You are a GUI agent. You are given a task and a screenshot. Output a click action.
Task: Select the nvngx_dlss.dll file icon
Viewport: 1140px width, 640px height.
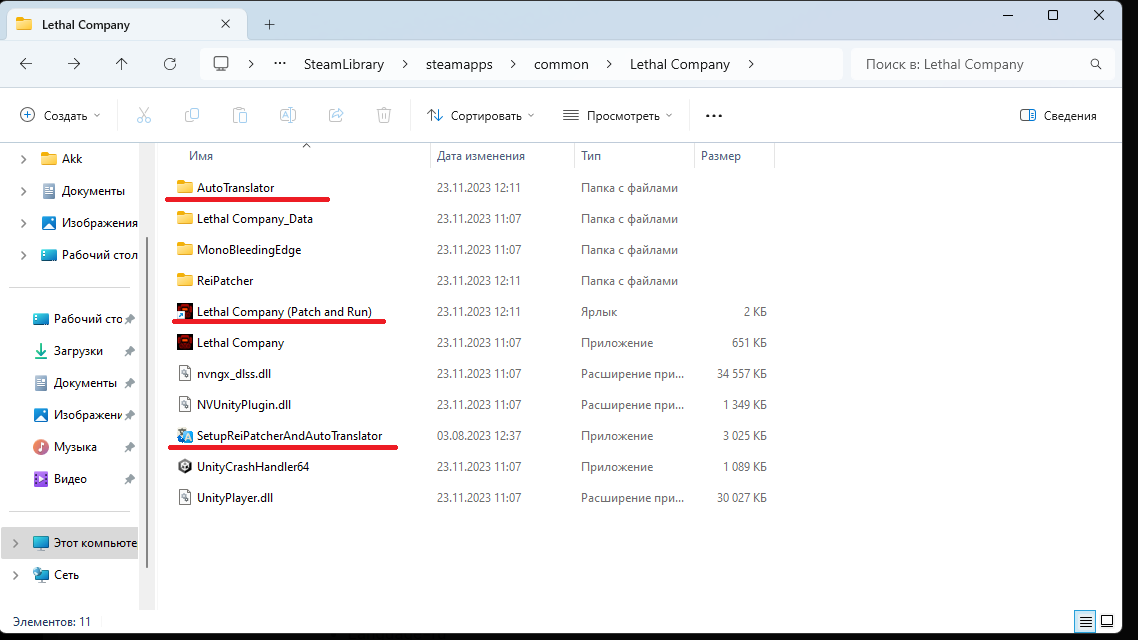point(185,374)
